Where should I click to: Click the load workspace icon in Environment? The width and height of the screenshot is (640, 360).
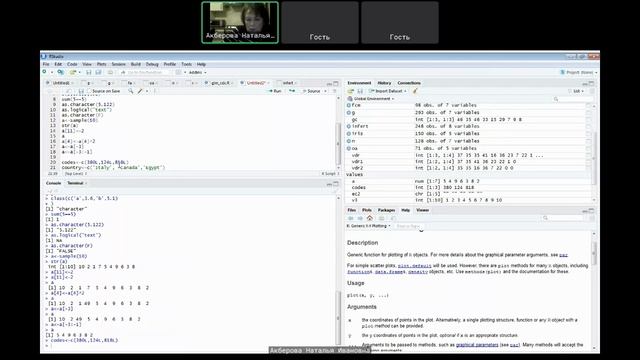click(351, 91)
